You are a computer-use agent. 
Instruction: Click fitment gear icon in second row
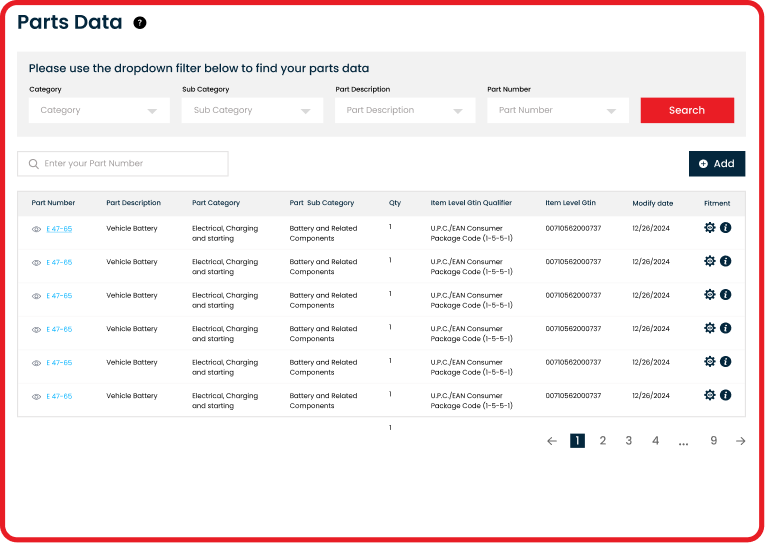(x=709, y=261)
